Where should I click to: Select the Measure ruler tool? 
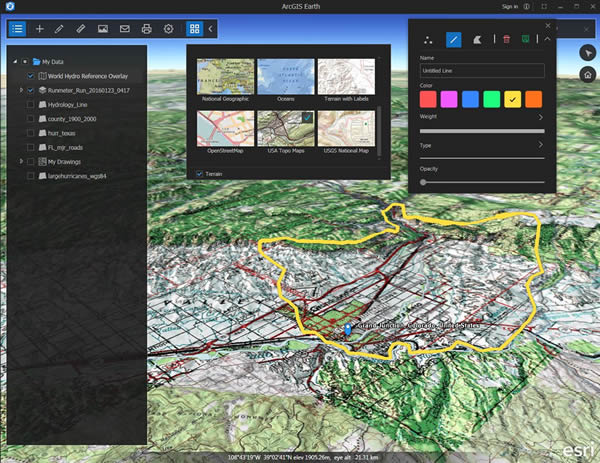[x=81, y=29]
